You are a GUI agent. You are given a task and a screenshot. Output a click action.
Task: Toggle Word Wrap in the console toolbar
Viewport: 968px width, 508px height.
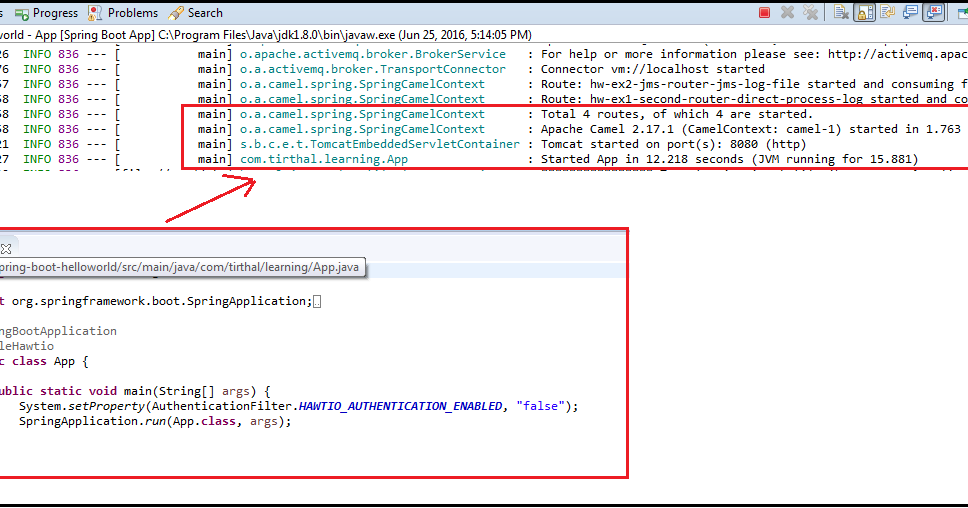click(887, 12)
